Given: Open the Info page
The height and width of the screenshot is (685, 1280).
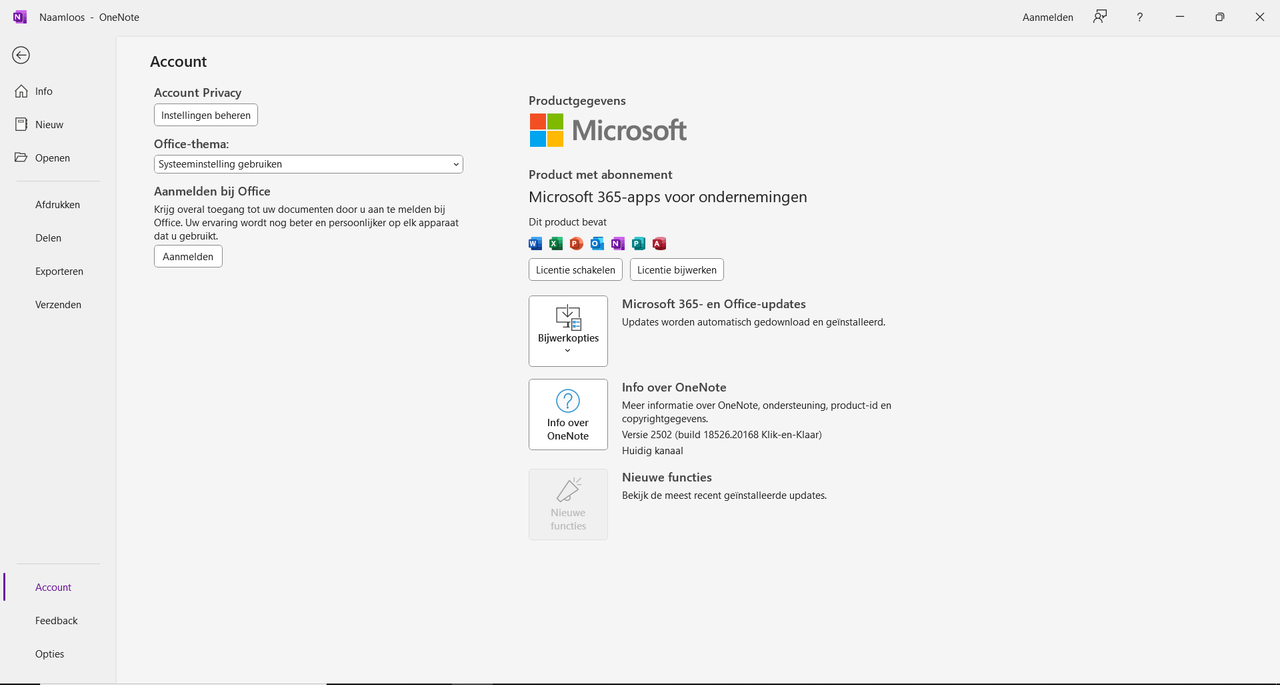Looking at the screenshot, I should [58, 91].
